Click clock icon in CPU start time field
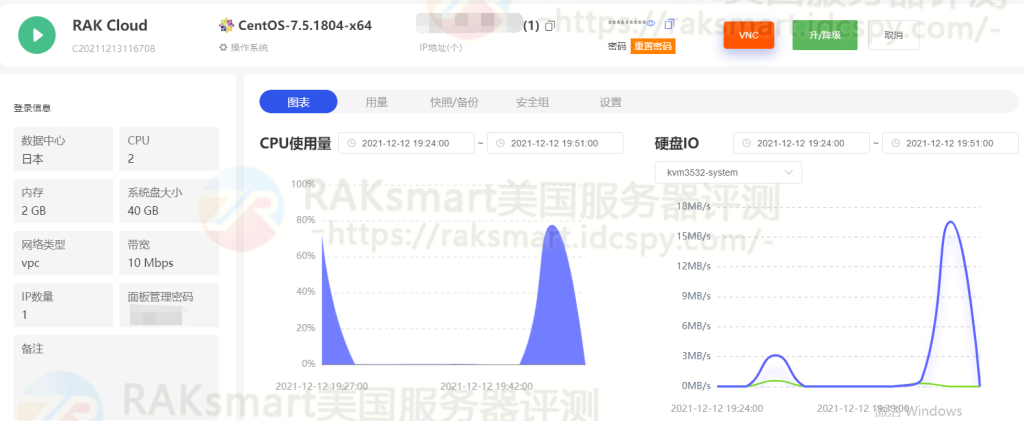 pyautogui.click(x=352, y=144)
